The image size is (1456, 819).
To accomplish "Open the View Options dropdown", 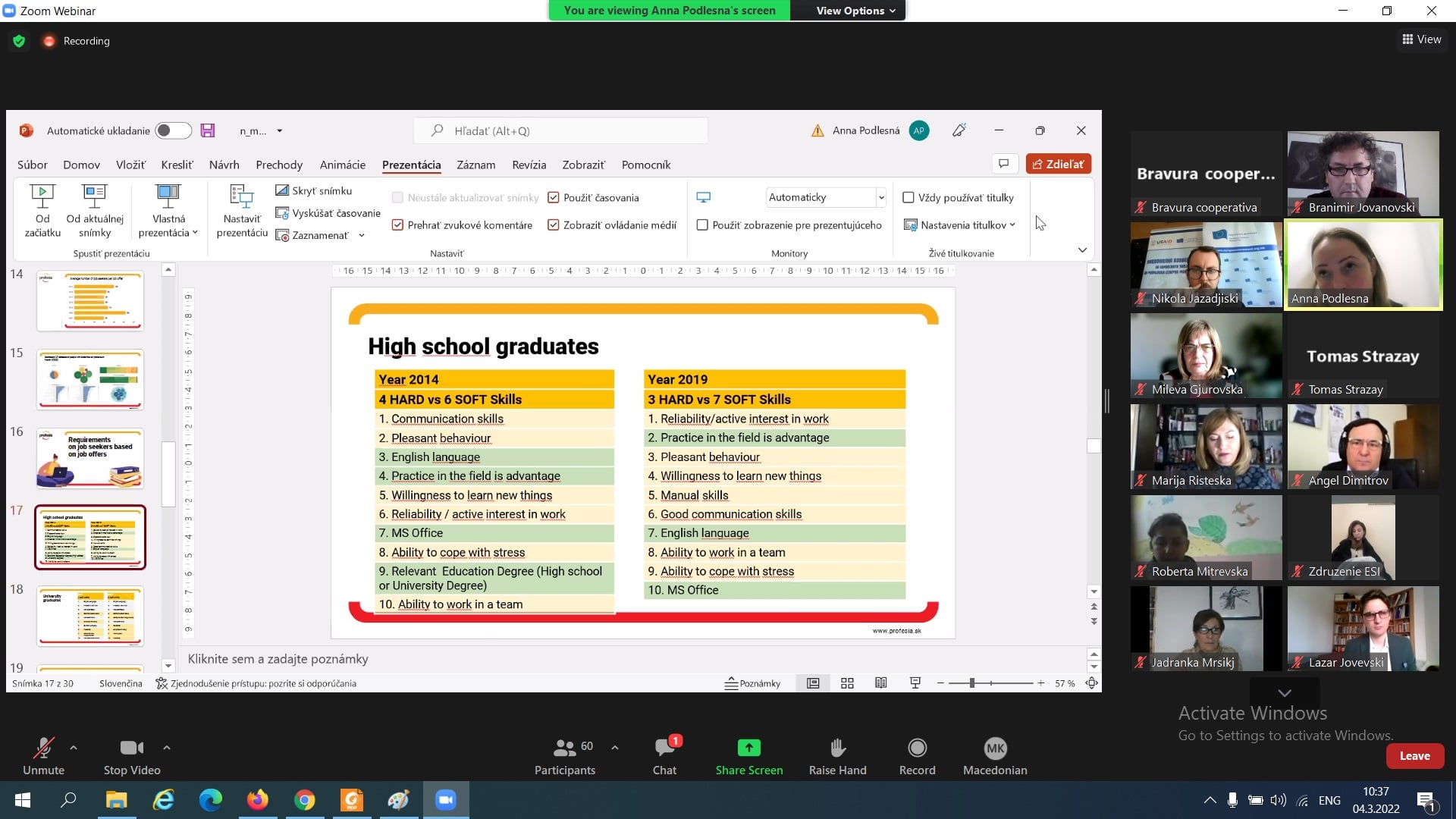I will (855, 11).
